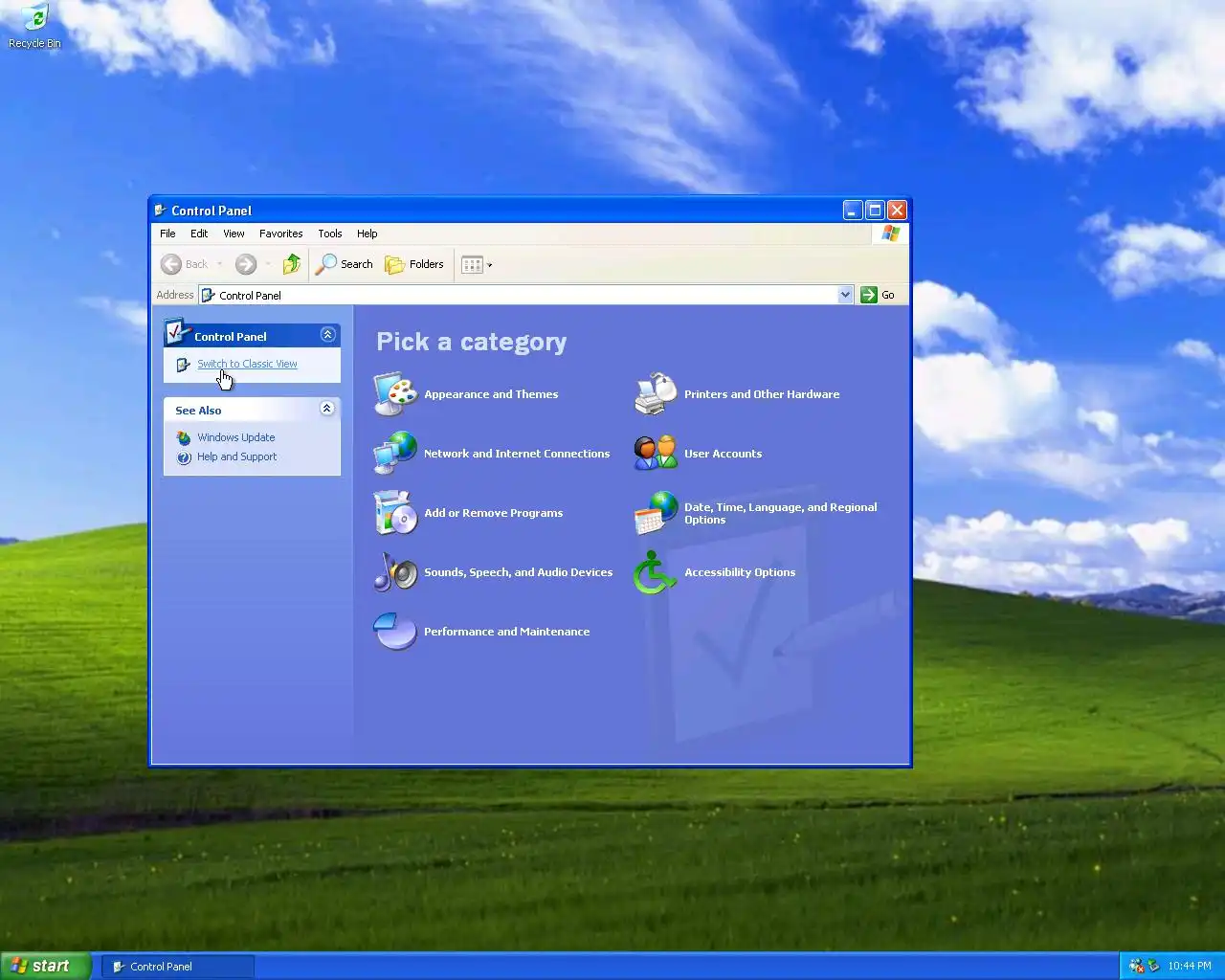Screen dimensions: 1225x980
Task: Click the Switch to Classic View link
Action: (x=247, y=364)
